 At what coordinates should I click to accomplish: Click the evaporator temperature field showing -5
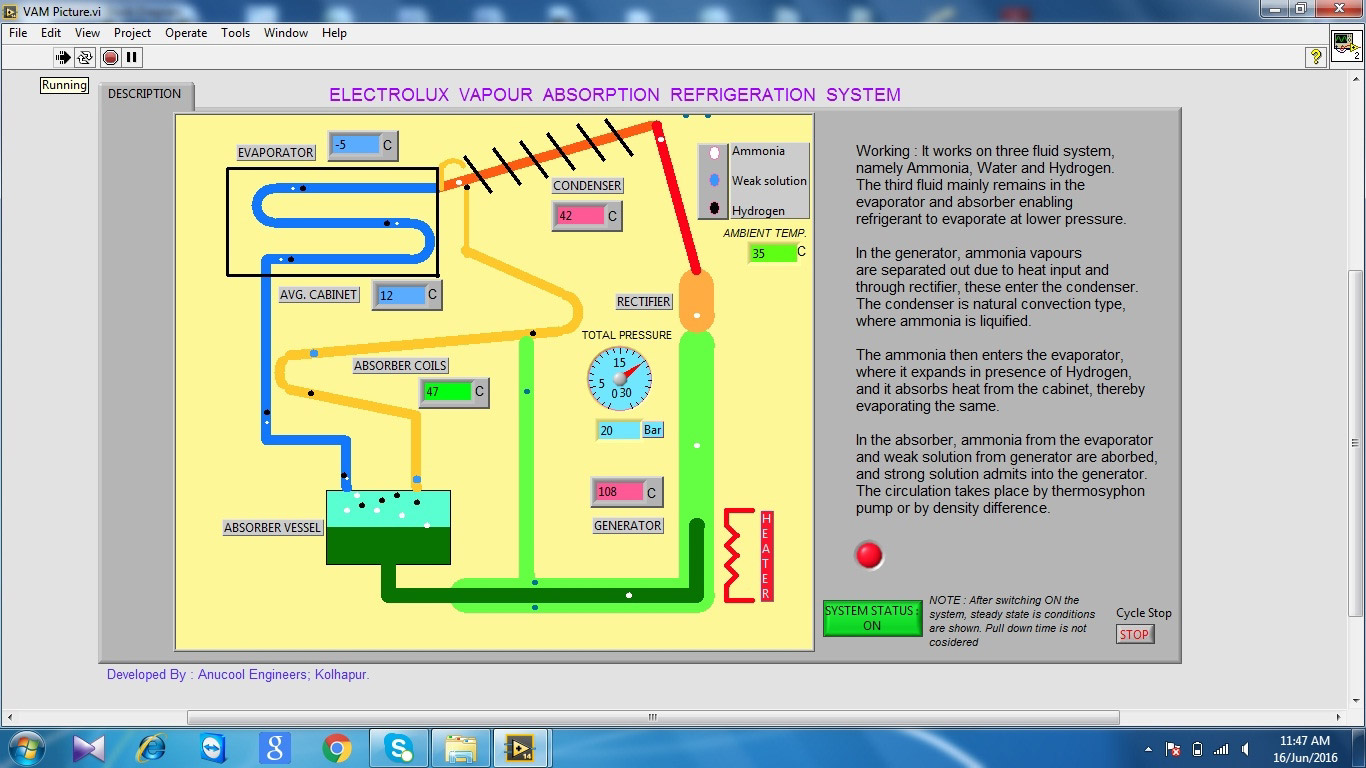tap(356, 145)
